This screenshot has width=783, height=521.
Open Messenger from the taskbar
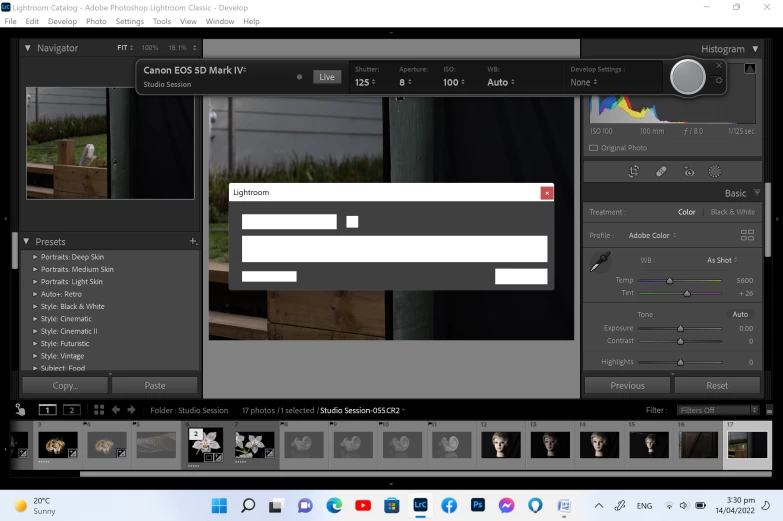coord(506,506)
